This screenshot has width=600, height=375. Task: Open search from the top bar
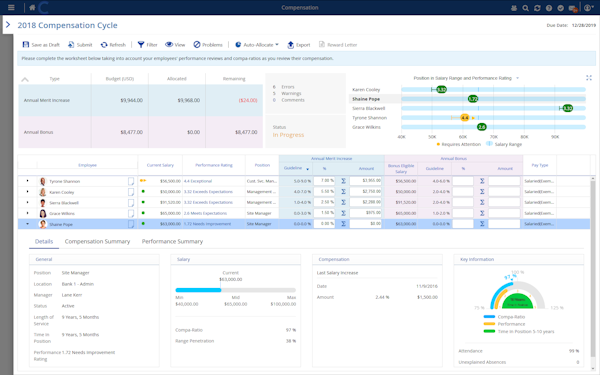click(x=525, y=8)
